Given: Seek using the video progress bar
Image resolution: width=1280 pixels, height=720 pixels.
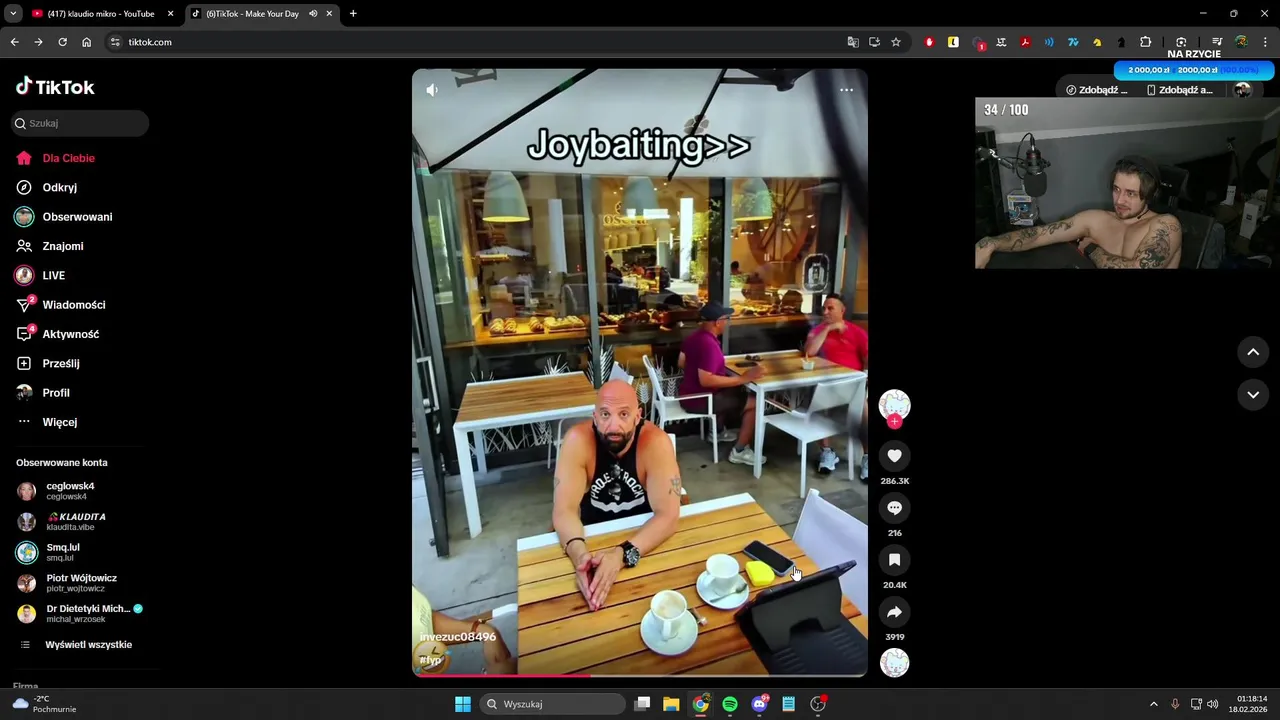Looking at the screenshot, I should [x=640, y=676].
